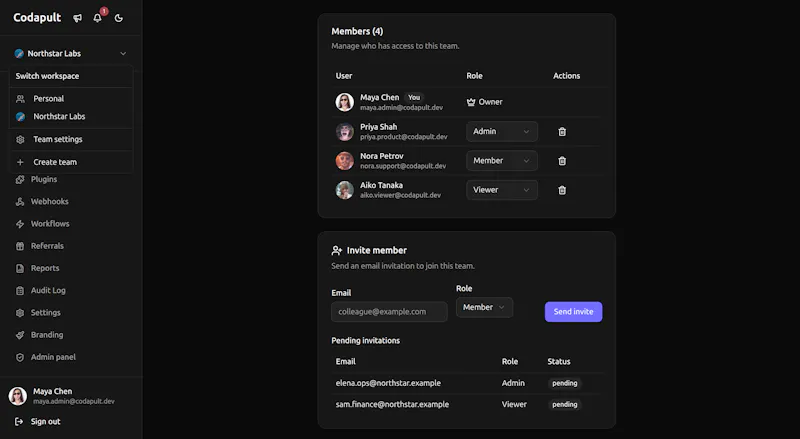
Task: Click the Webhooks sidebar icon
Action: click(20, 202)
